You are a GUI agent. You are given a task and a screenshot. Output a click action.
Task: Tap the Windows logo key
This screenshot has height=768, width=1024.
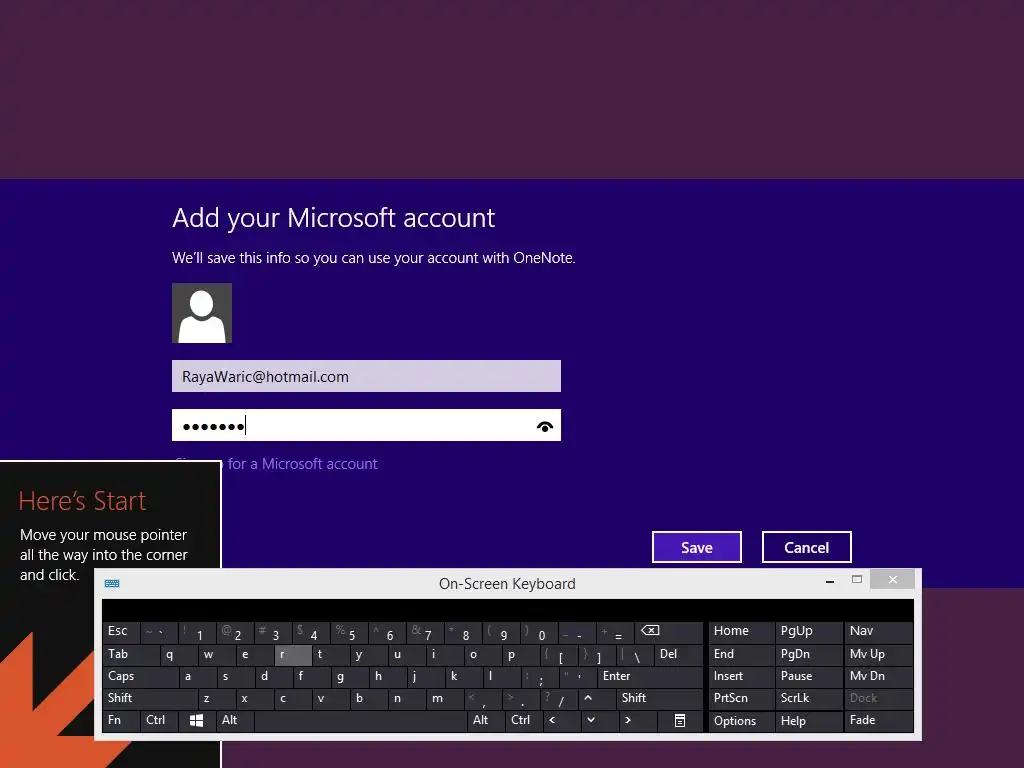197,720
